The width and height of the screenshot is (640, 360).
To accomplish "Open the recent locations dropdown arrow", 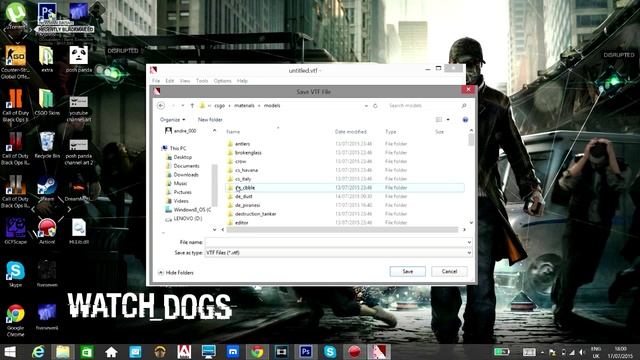I will [x=183, y=106].
